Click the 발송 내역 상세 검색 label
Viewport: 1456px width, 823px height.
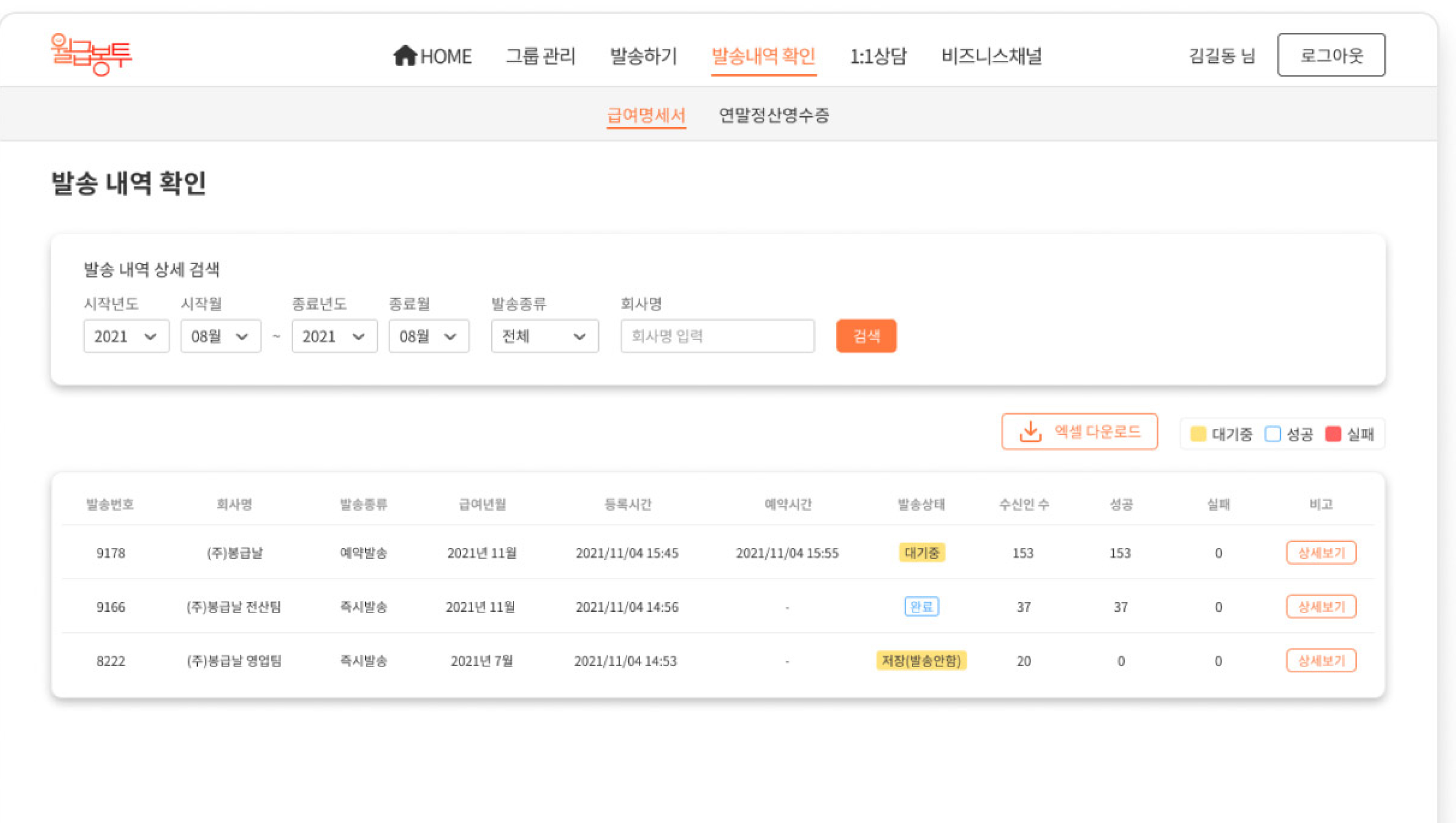tap(151, 269)
